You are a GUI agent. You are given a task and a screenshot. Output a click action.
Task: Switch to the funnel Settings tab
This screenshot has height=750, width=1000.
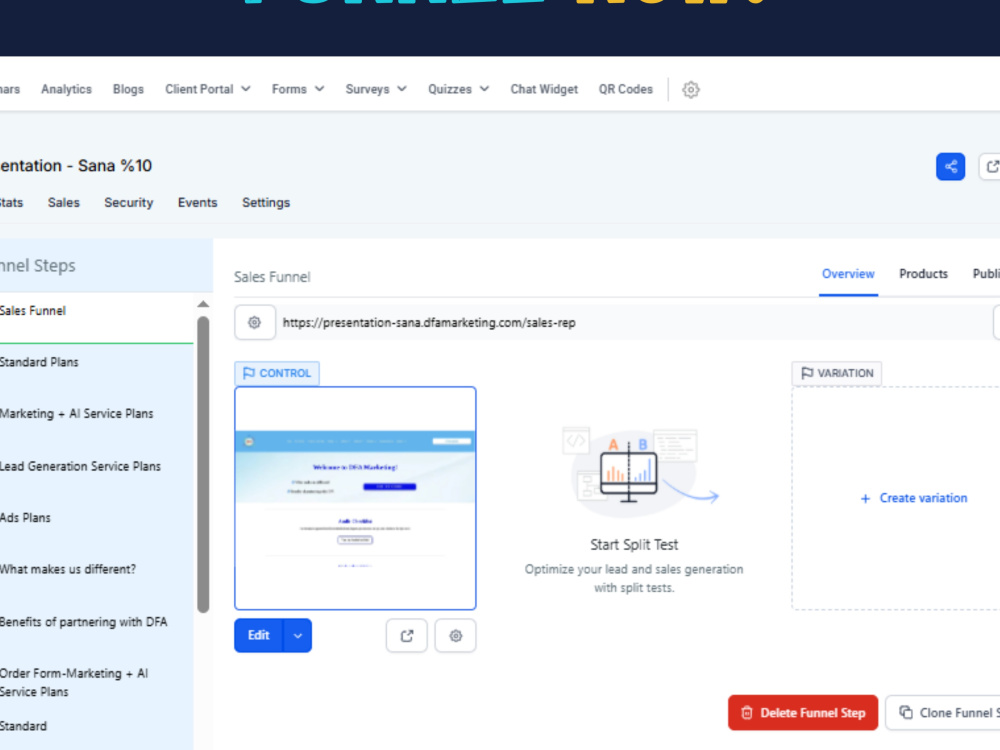[x=266, y=203]
